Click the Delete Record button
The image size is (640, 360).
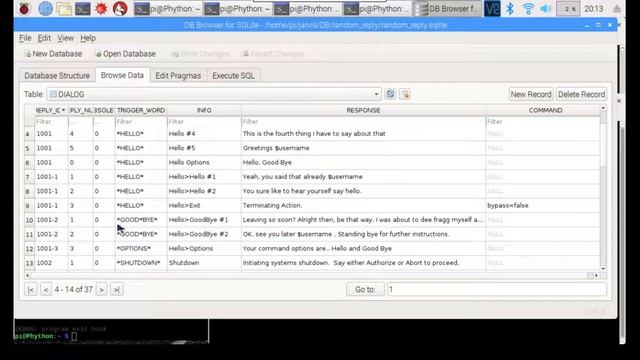pos(581,94)
